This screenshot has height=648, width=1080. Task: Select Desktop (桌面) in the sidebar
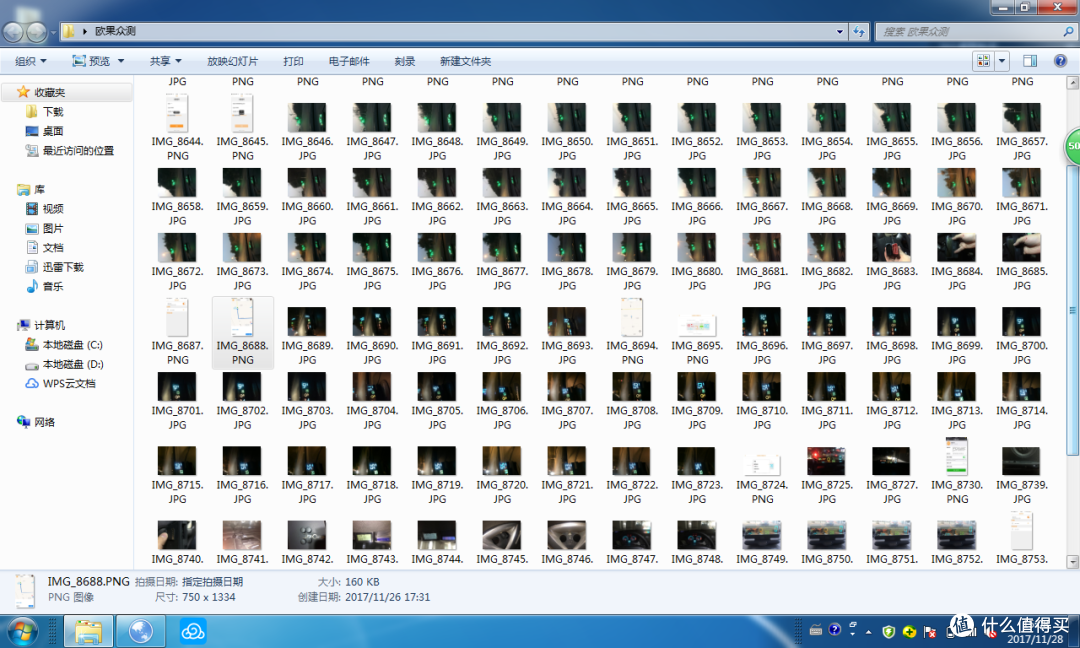point(44,131)
